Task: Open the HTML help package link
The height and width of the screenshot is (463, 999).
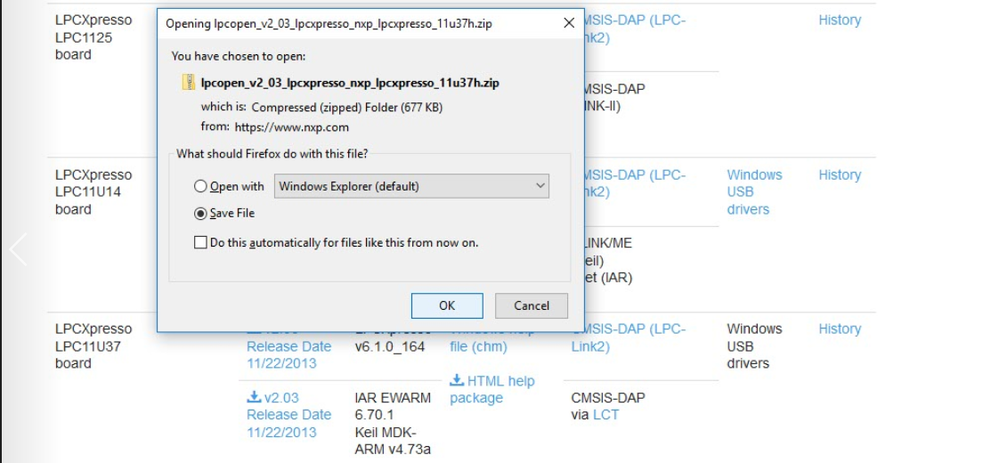Action: tap(492, 389)
